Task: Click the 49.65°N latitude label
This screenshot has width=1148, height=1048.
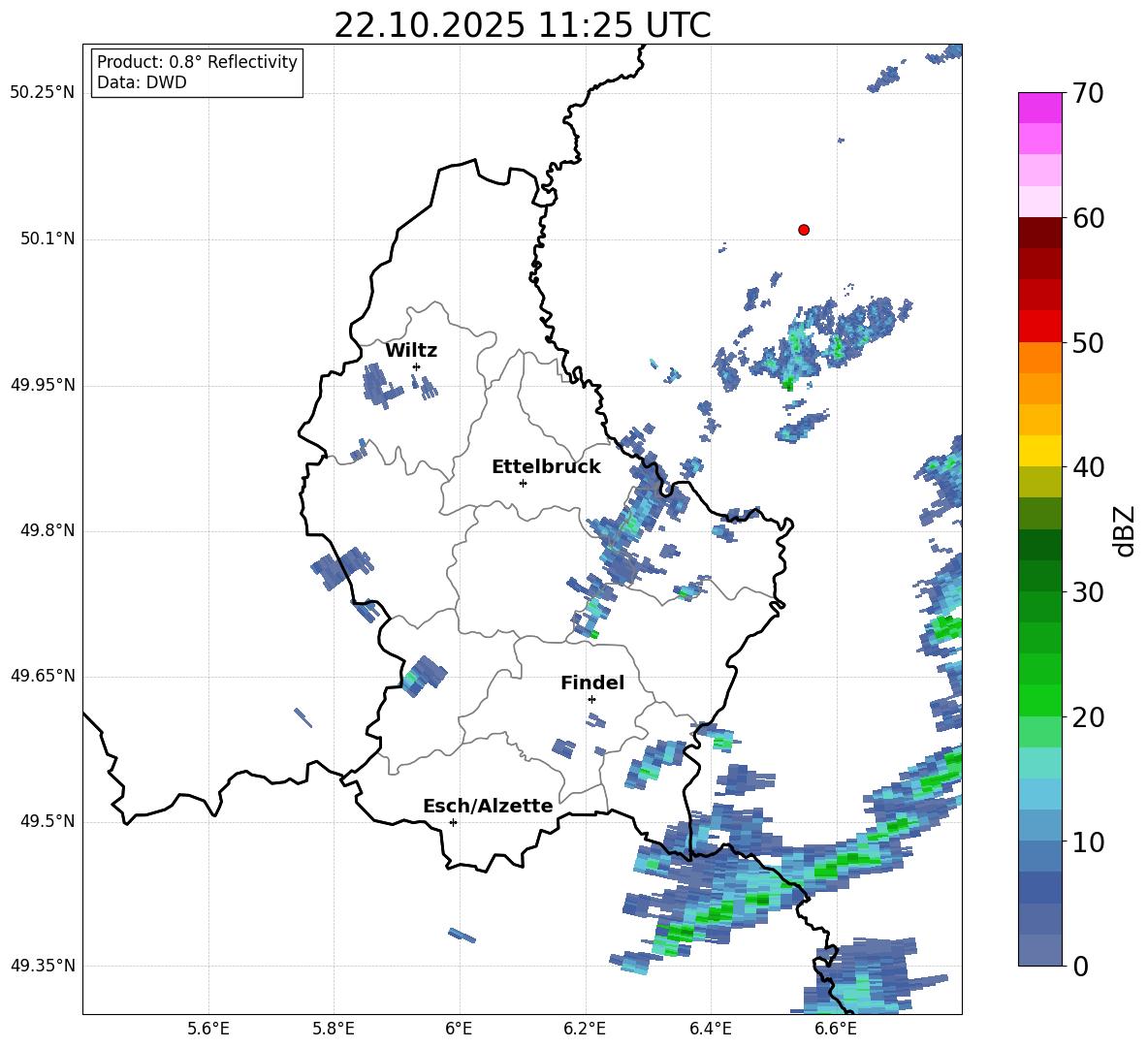Action: tap(43, 676)
